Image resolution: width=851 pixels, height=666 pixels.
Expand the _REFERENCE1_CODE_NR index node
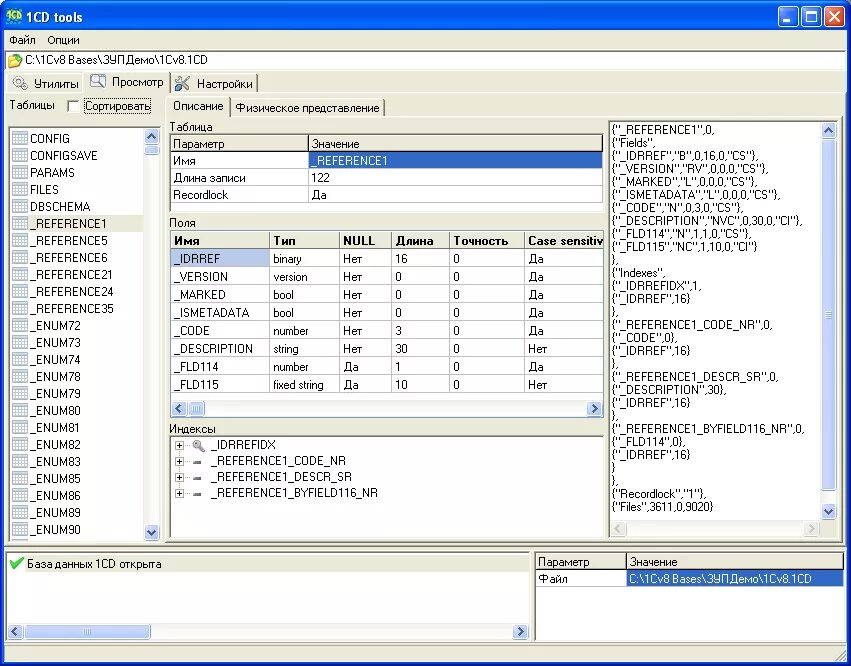pyautogui.click(x=179, y=461)
